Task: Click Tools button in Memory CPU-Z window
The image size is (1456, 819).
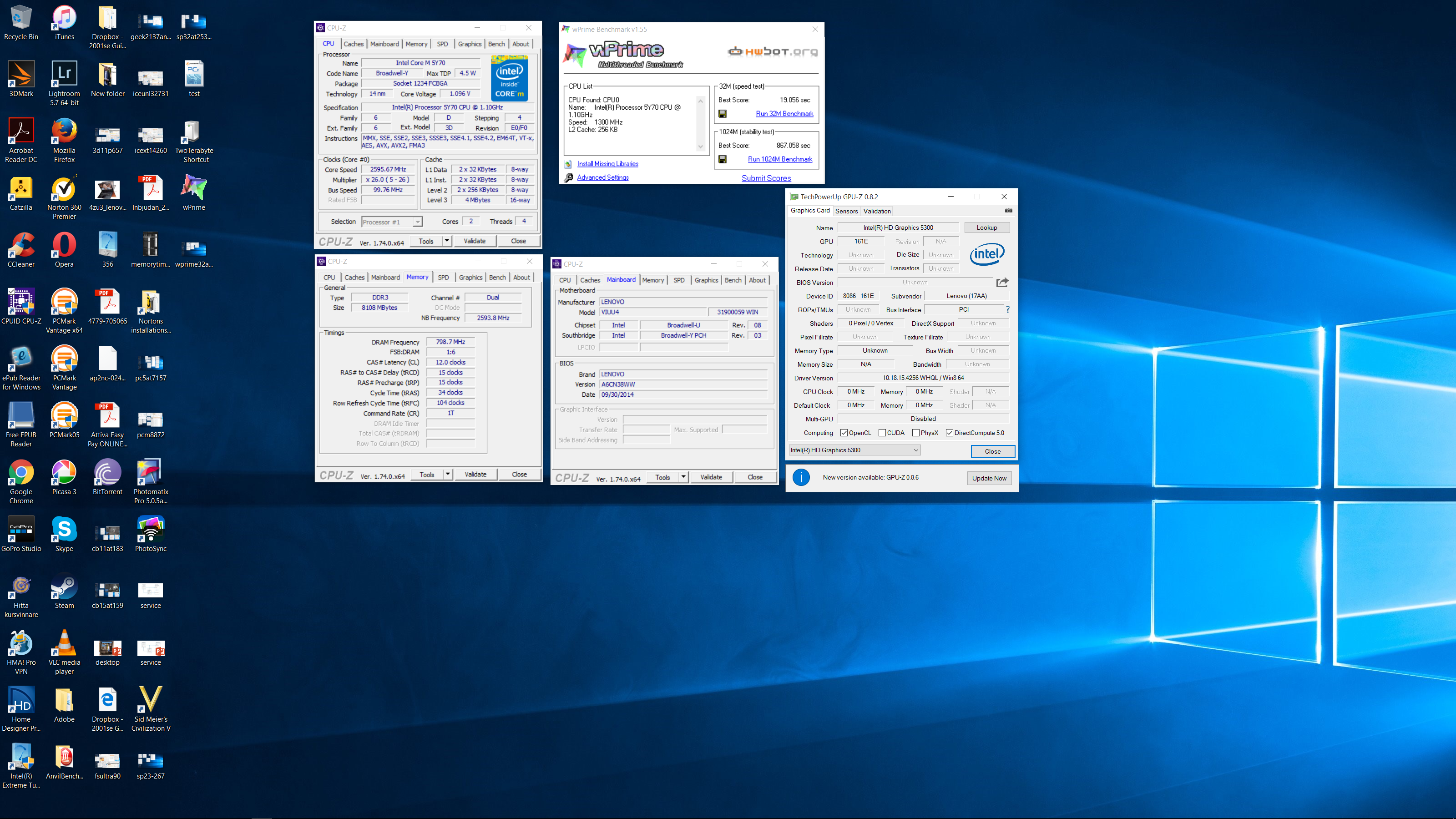Action: click(x=427, y=474)
